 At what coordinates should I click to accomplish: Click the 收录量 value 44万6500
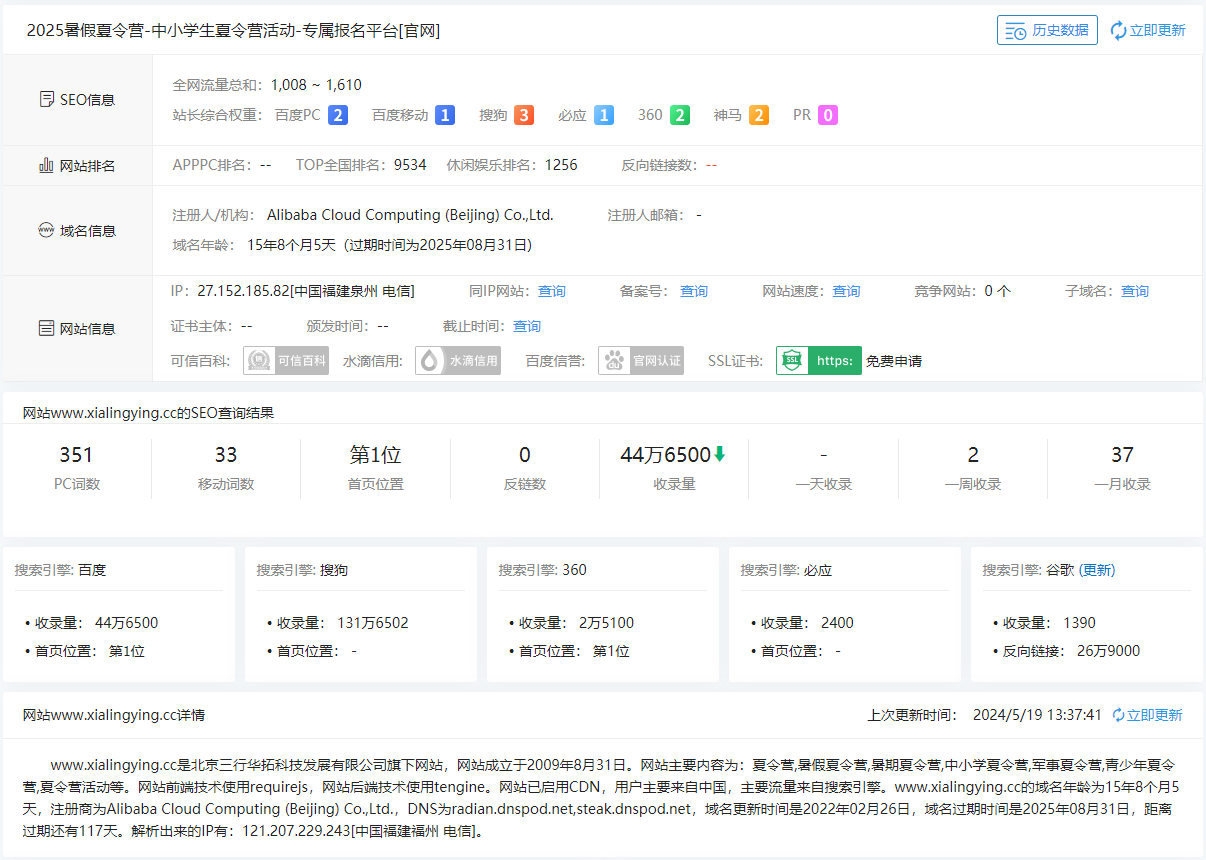point(665,455)
